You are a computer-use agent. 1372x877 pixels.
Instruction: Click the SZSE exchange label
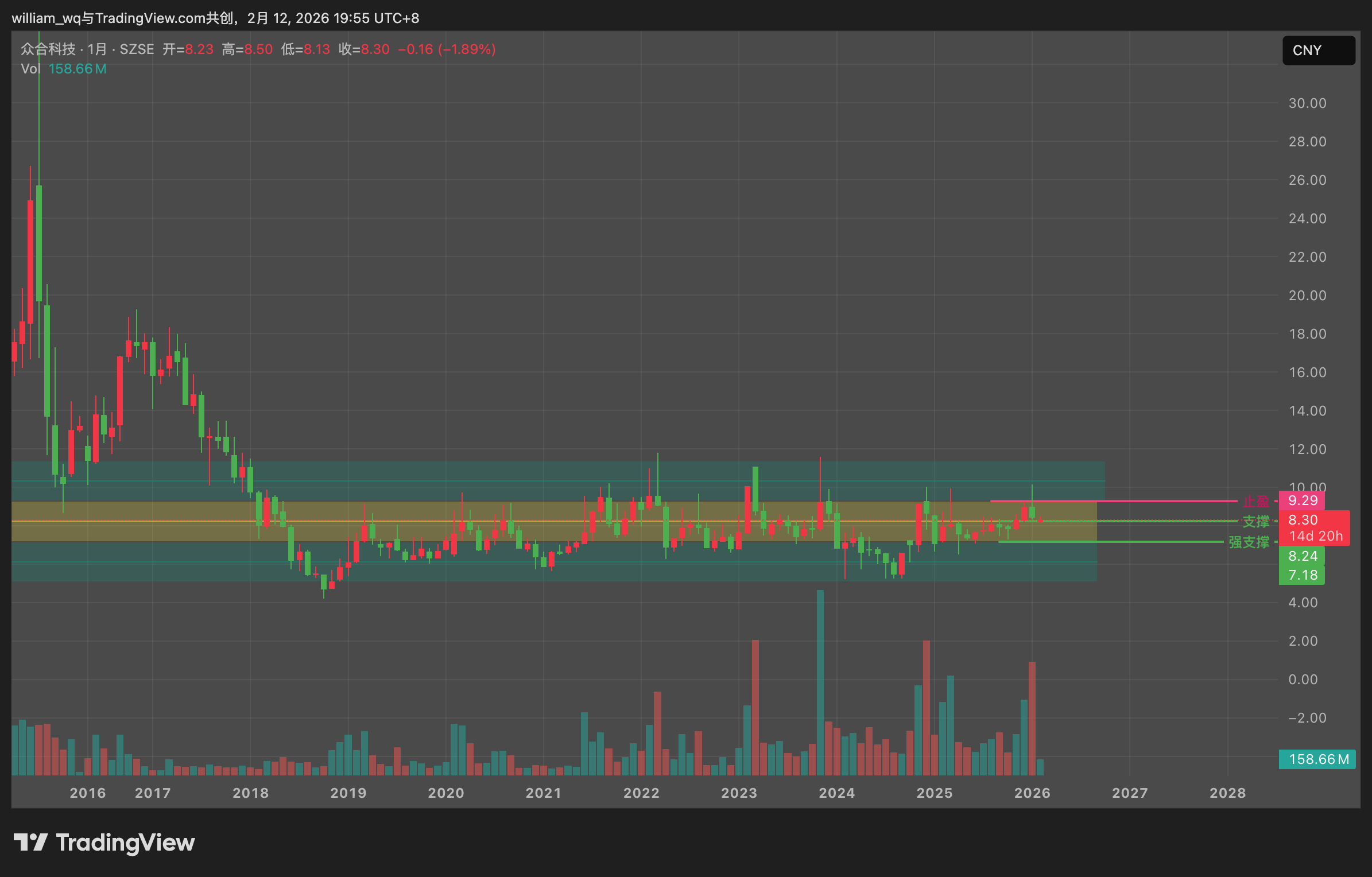(137, 49)
